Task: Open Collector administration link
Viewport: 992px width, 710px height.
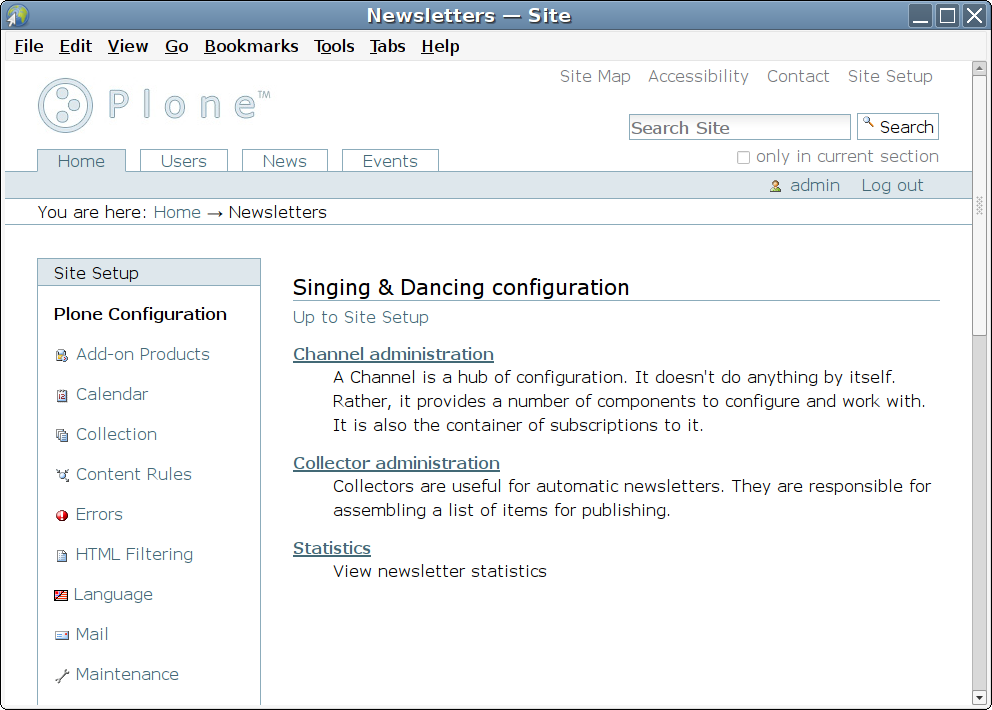Action: coord(396,463)
